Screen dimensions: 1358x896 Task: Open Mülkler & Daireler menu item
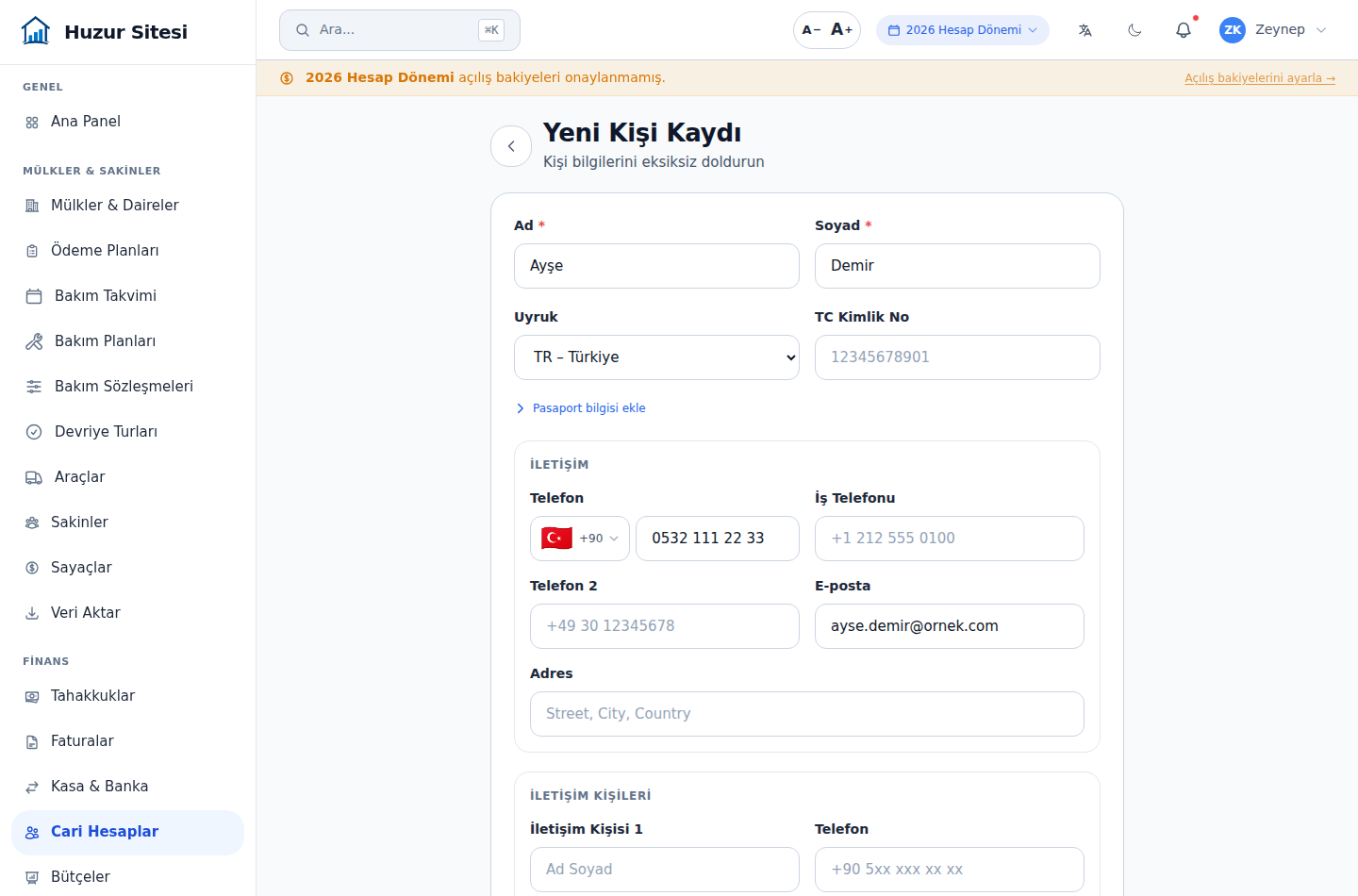click(x=127, y=206)
